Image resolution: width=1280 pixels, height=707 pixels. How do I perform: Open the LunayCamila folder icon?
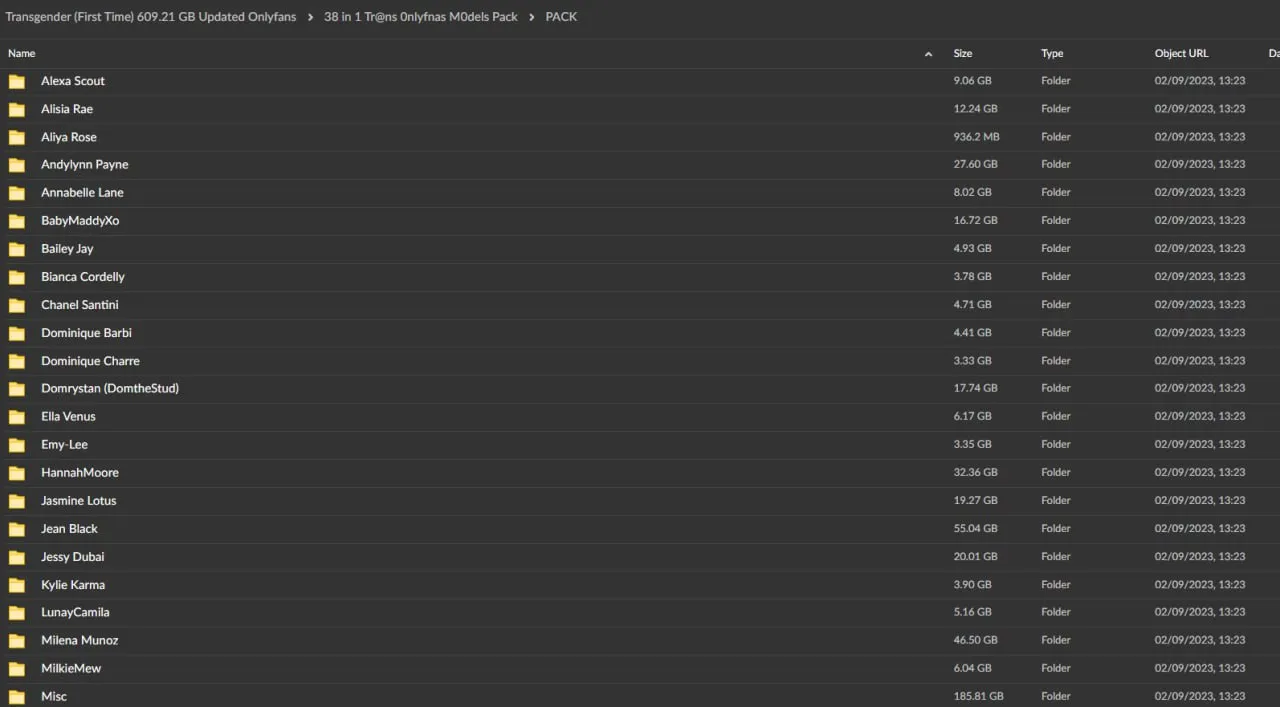point(16,613)
